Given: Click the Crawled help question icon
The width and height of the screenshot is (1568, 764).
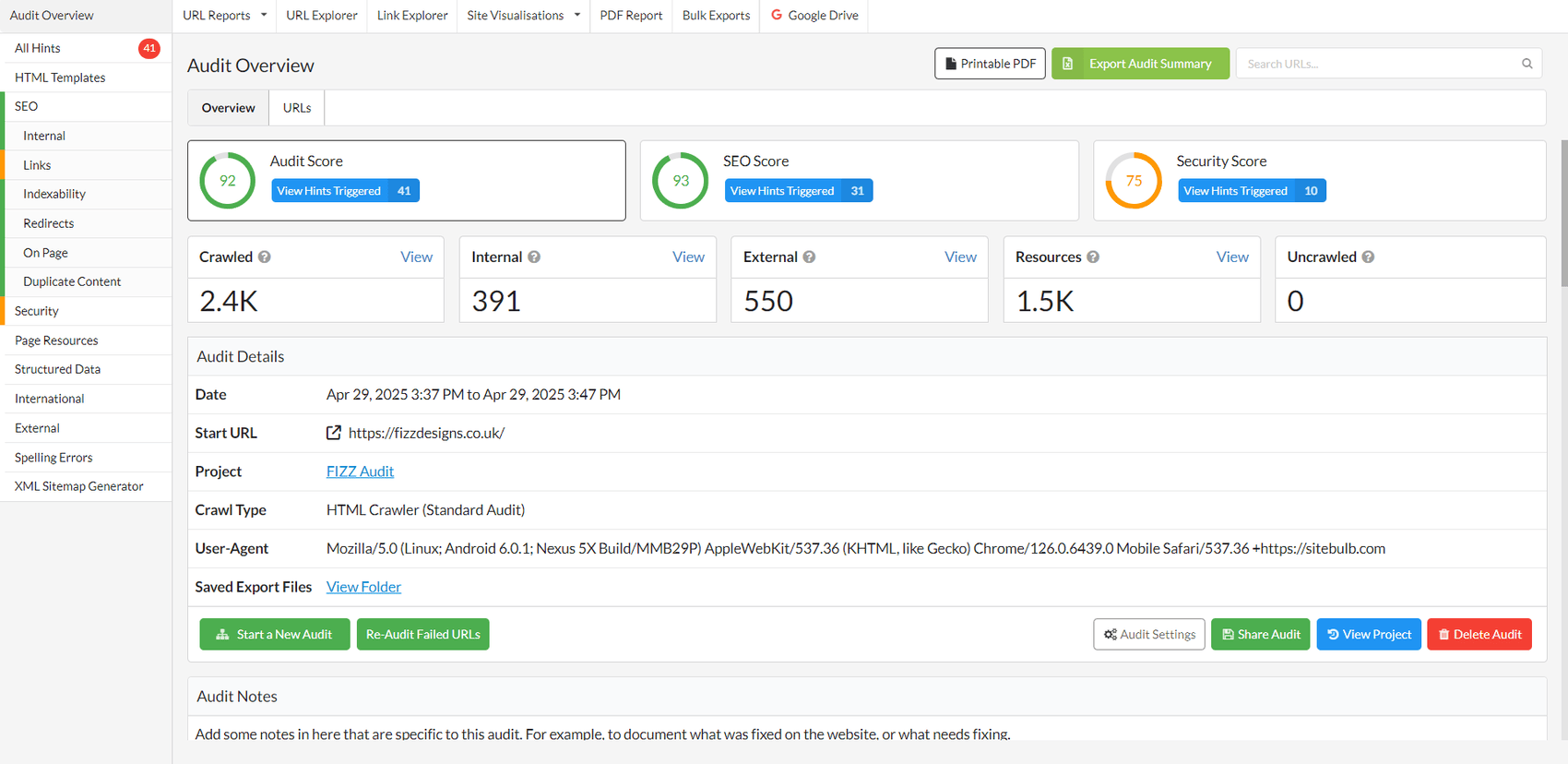Looking at the screenshot, I should point(265,257).
